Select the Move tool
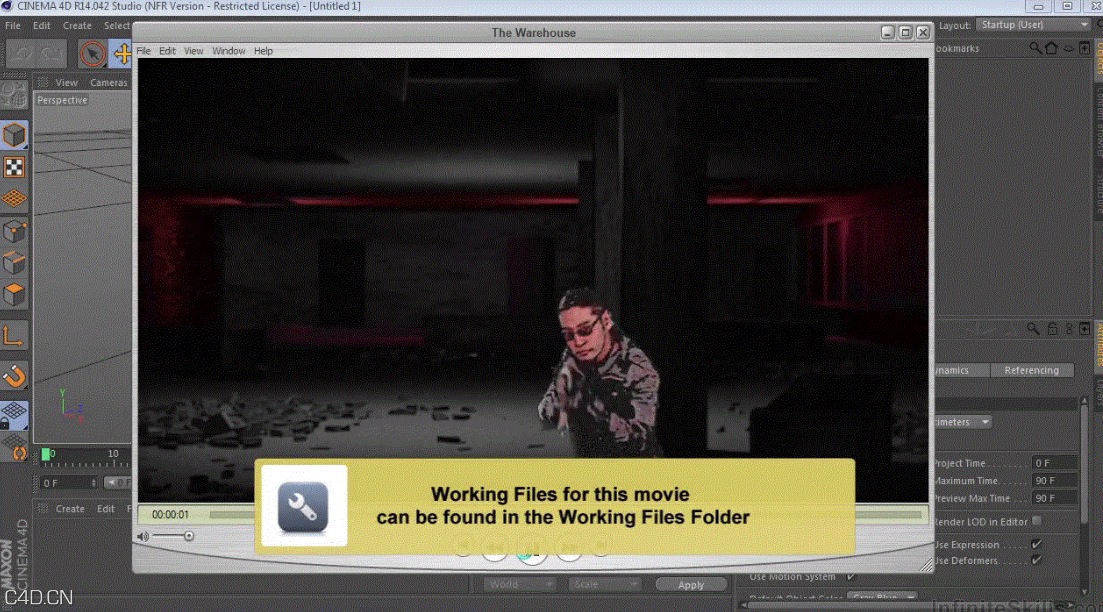 coord(122,53)
